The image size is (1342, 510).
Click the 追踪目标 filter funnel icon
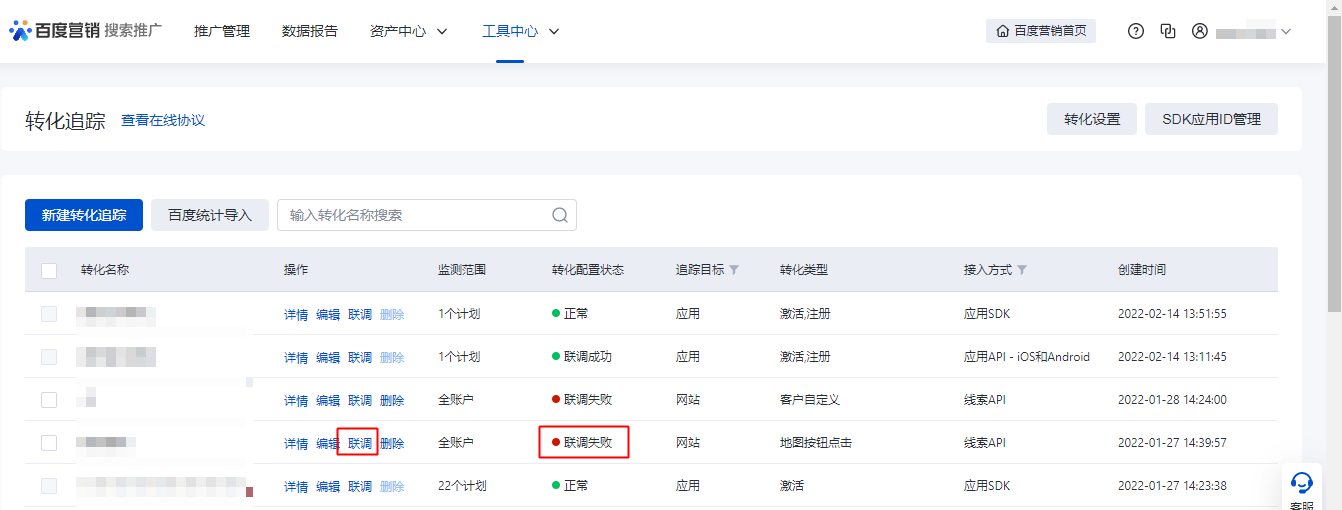734,270
